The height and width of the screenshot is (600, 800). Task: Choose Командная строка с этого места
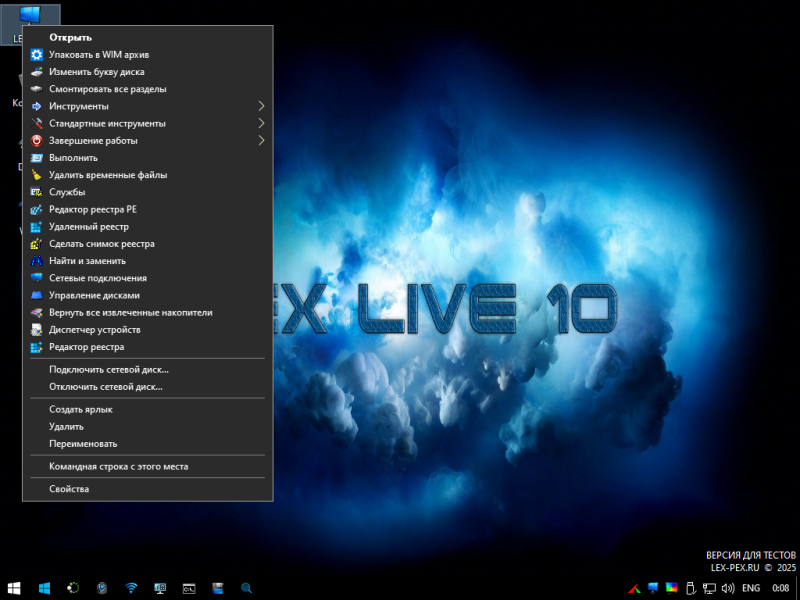coord(118,466)
